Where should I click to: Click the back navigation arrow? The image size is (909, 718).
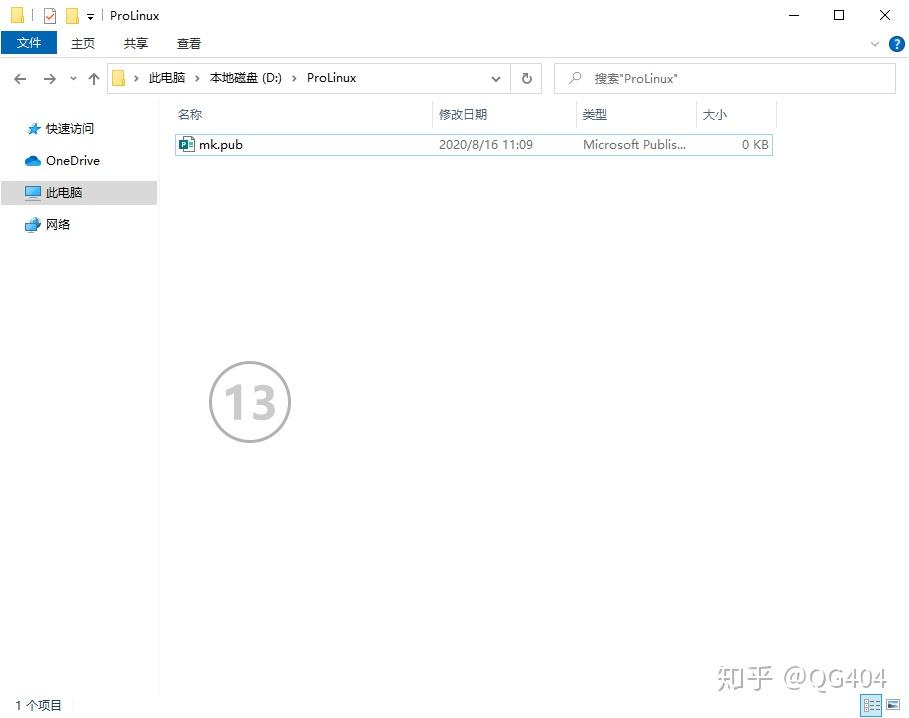pos(20,79)
